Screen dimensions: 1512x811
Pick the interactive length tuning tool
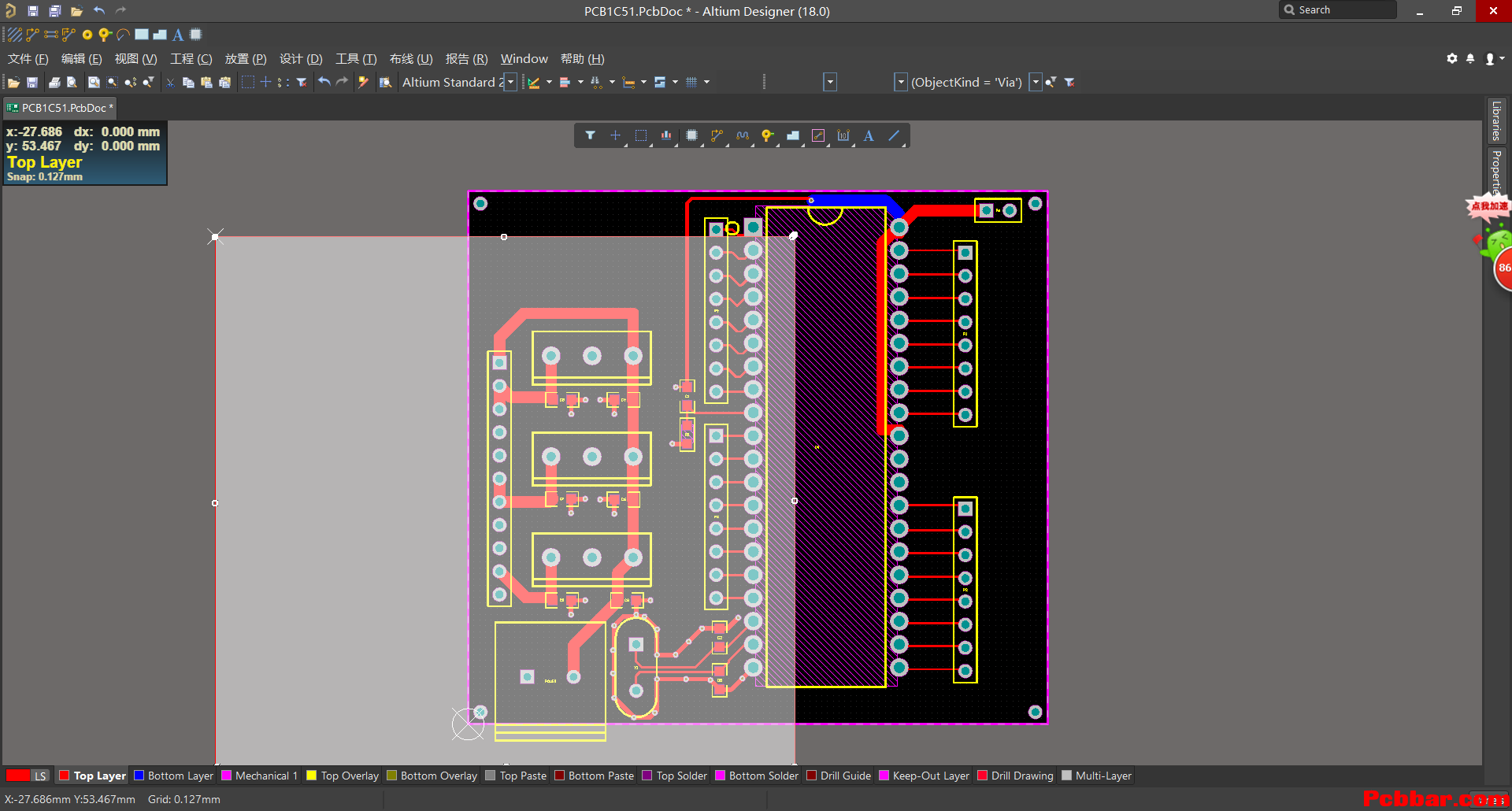pyautogui.click(x=742, y=135)
